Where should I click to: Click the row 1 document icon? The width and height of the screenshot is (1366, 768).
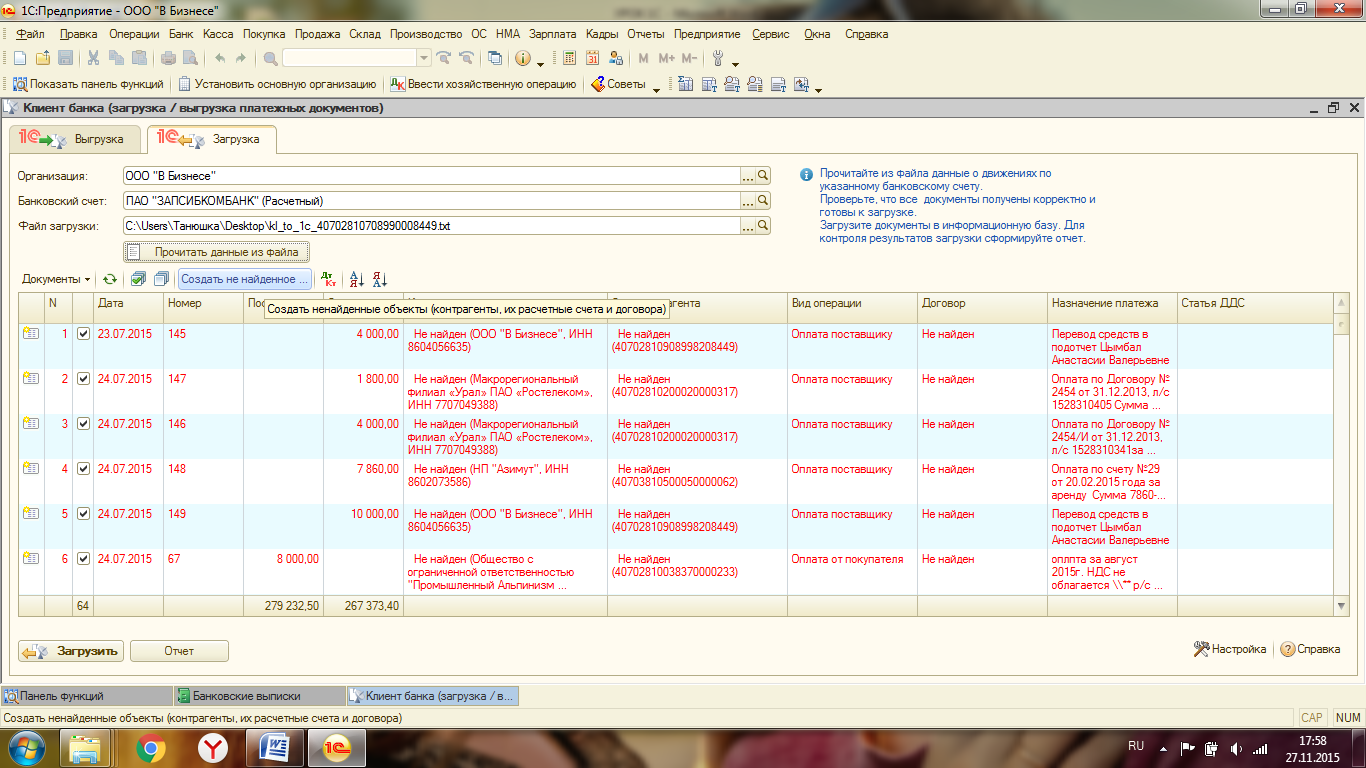pos(31,334)
